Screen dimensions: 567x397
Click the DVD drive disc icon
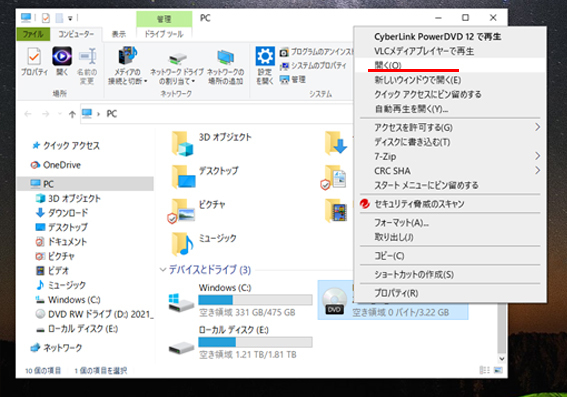coord(334,300)
